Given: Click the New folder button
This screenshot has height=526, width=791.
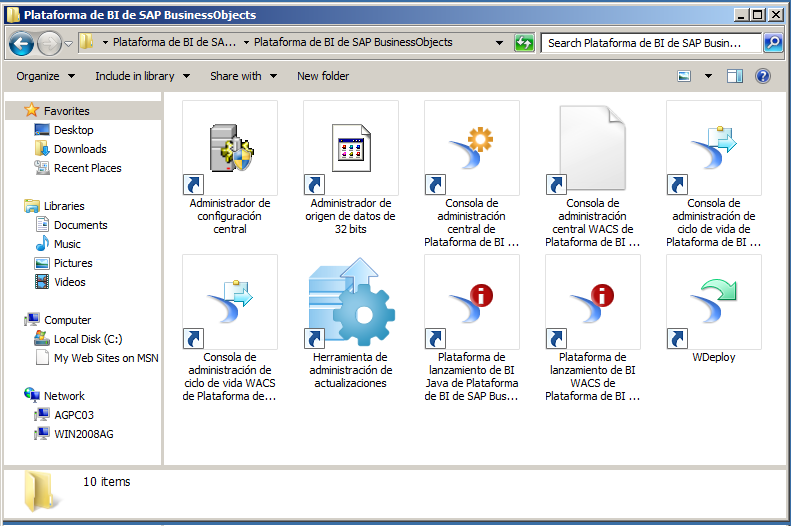Looking at the screenshot, I should (x=323, y=76).
